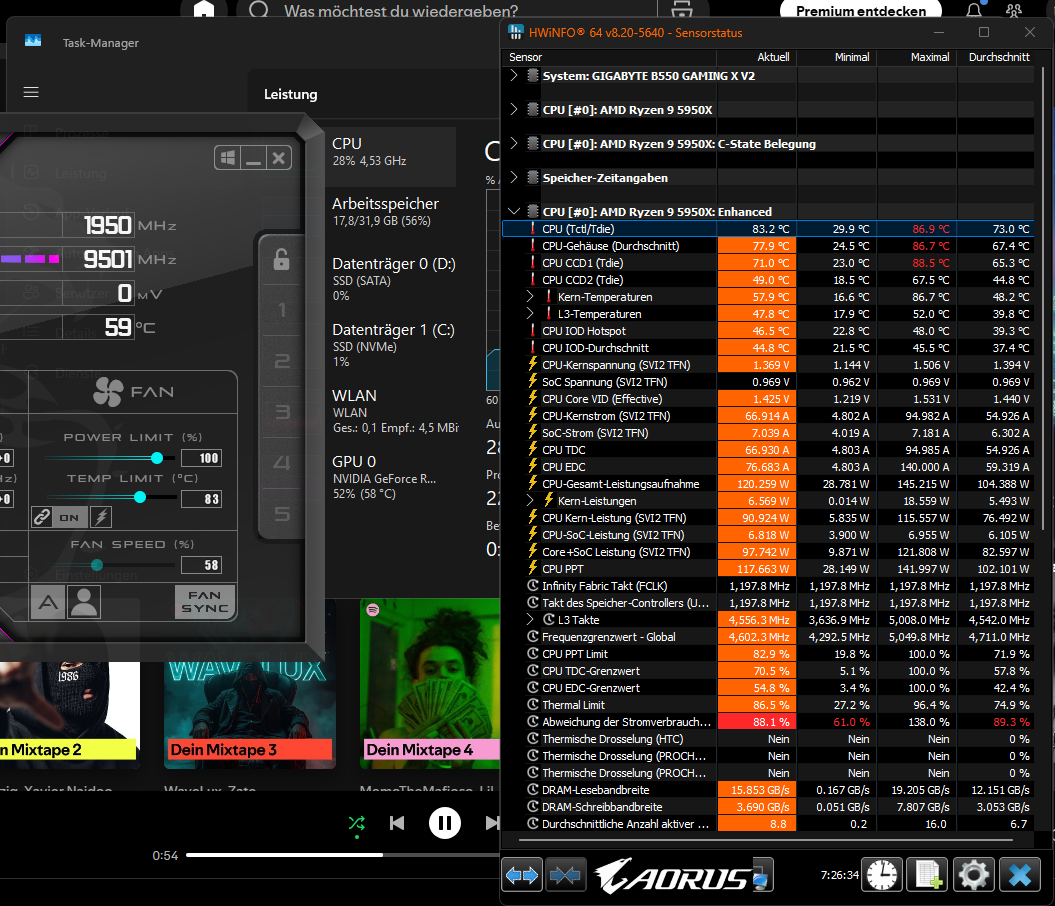Click the Power Limit slider handle

point(157,458)
